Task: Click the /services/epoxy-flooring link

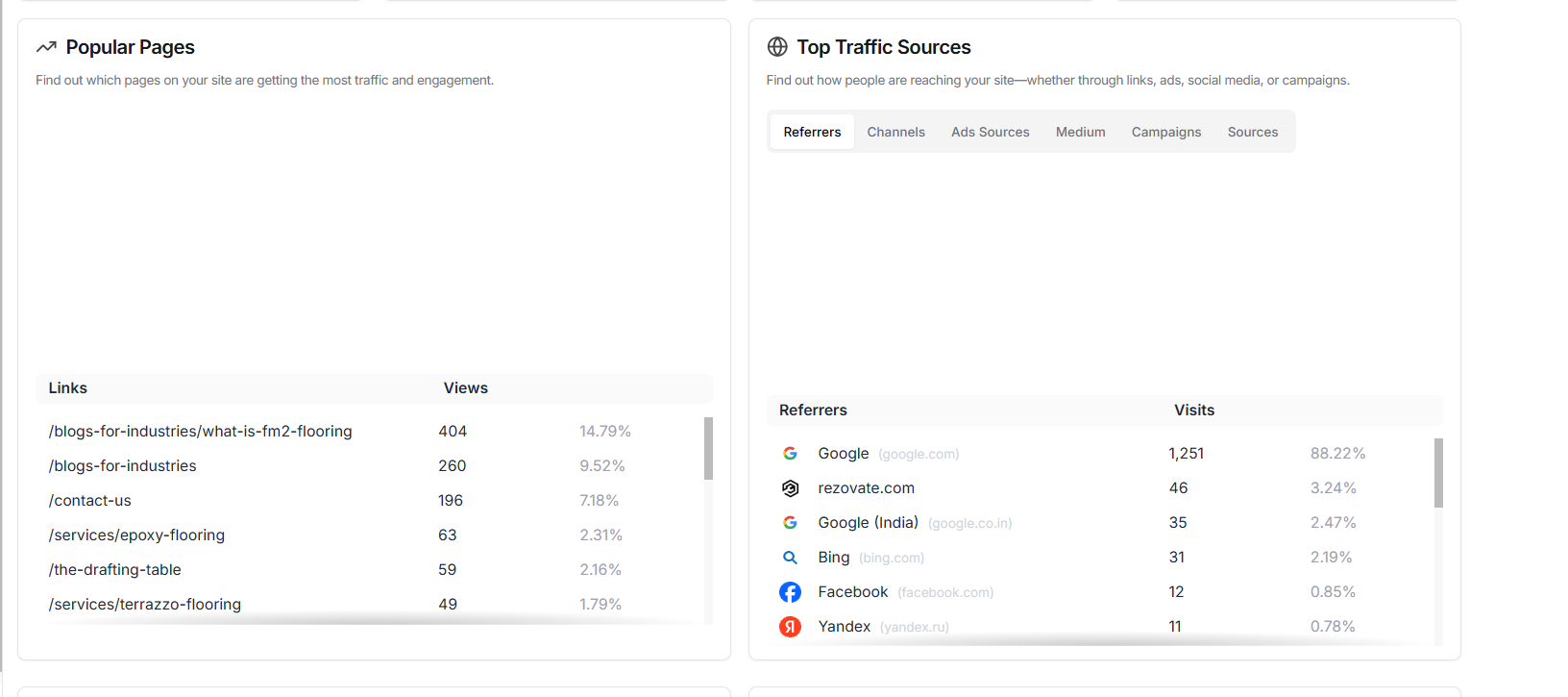Action: coord(136,535)
